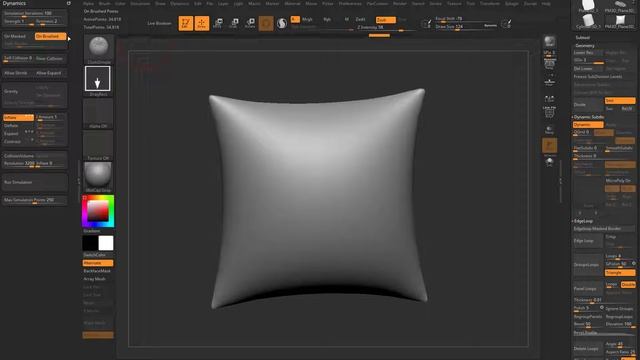Viewport: 640px width, 360px height.
Task: Adjust the Max Simulation Points slider
Action: tap(35, 200)
